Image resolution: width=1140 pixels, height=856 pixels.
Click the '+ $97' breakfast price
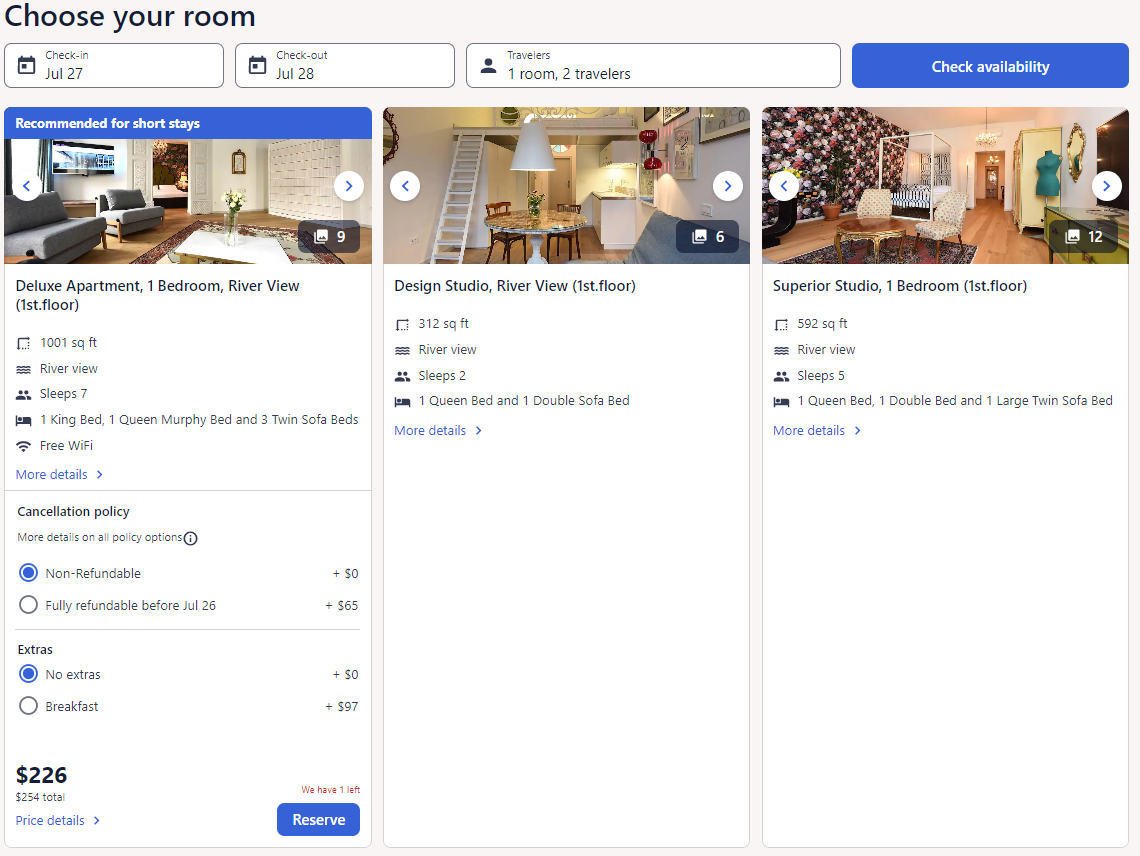pyautogui.click(x=342, y=706)
